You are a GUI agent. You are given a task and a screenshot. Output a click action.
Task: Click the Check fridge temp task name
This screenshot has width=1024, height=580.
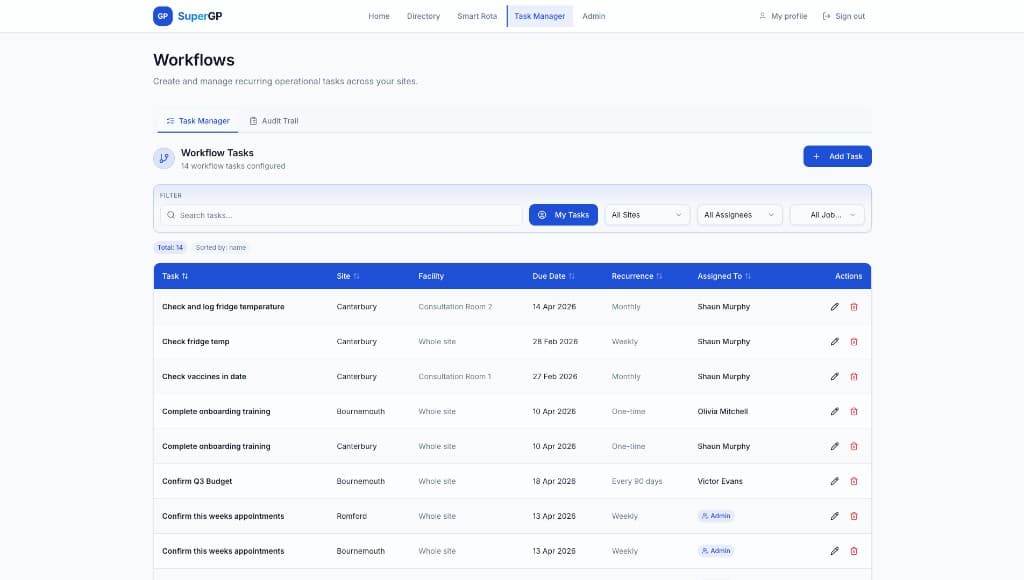coord(195,342)
